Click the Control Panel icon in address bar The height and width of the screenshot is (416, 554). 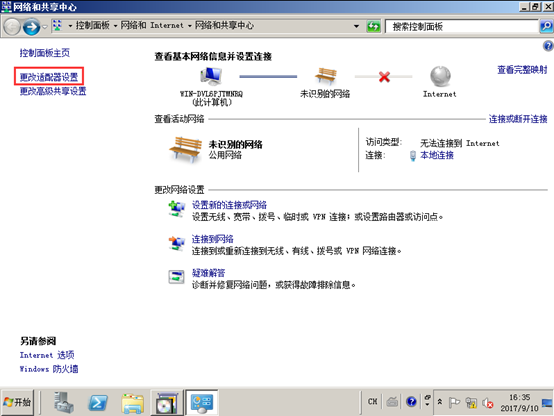[x=57, y=25]
